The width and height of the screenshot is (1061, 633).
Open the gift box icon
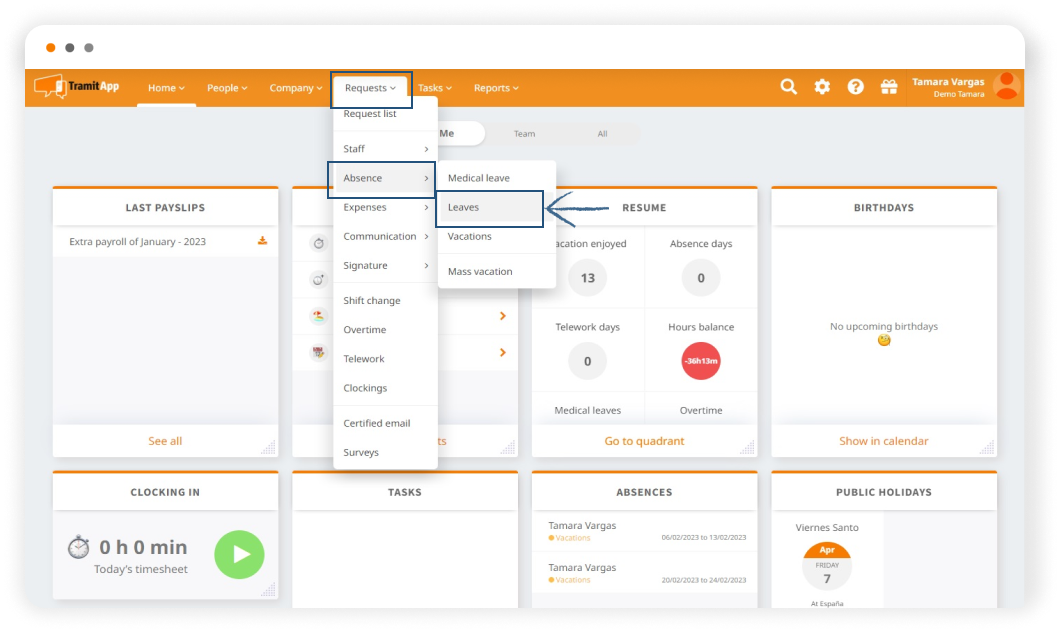pos(889,87)
